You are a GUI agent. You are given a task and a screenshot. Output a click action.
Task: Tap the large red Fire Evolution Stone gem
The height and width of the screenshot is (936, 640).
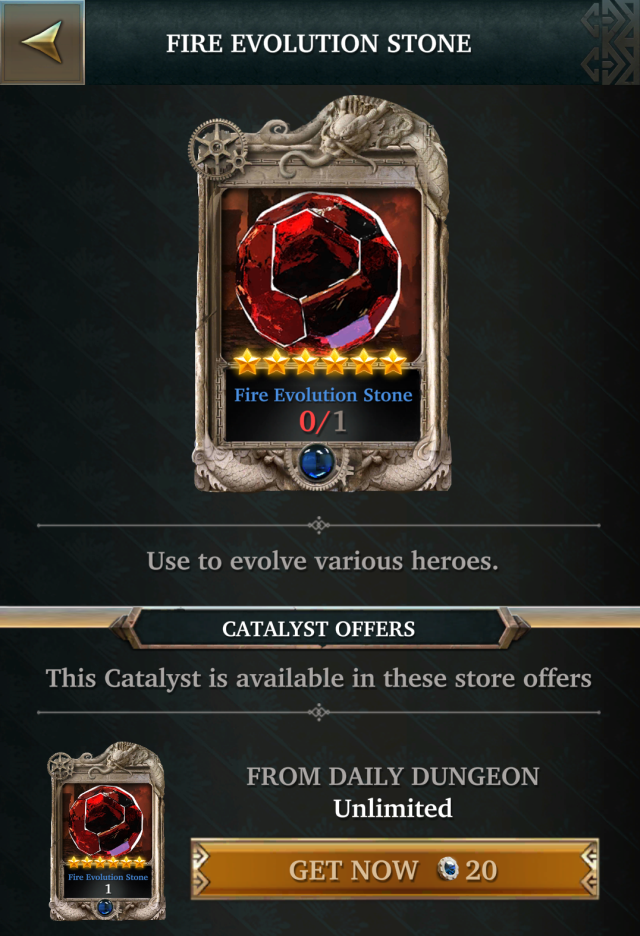pos(318,271)
